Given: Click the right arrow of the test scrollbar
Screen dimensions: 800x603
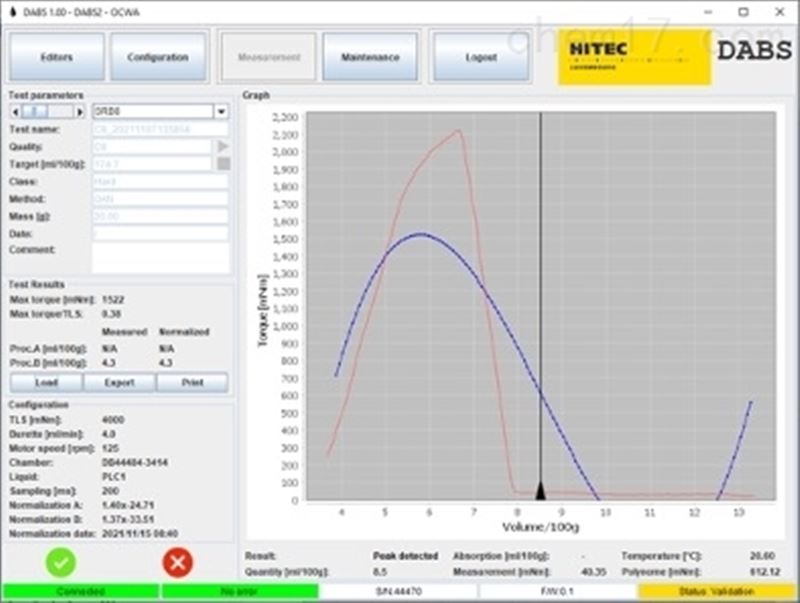Looking at the screenshot, I should click(80, 112).
